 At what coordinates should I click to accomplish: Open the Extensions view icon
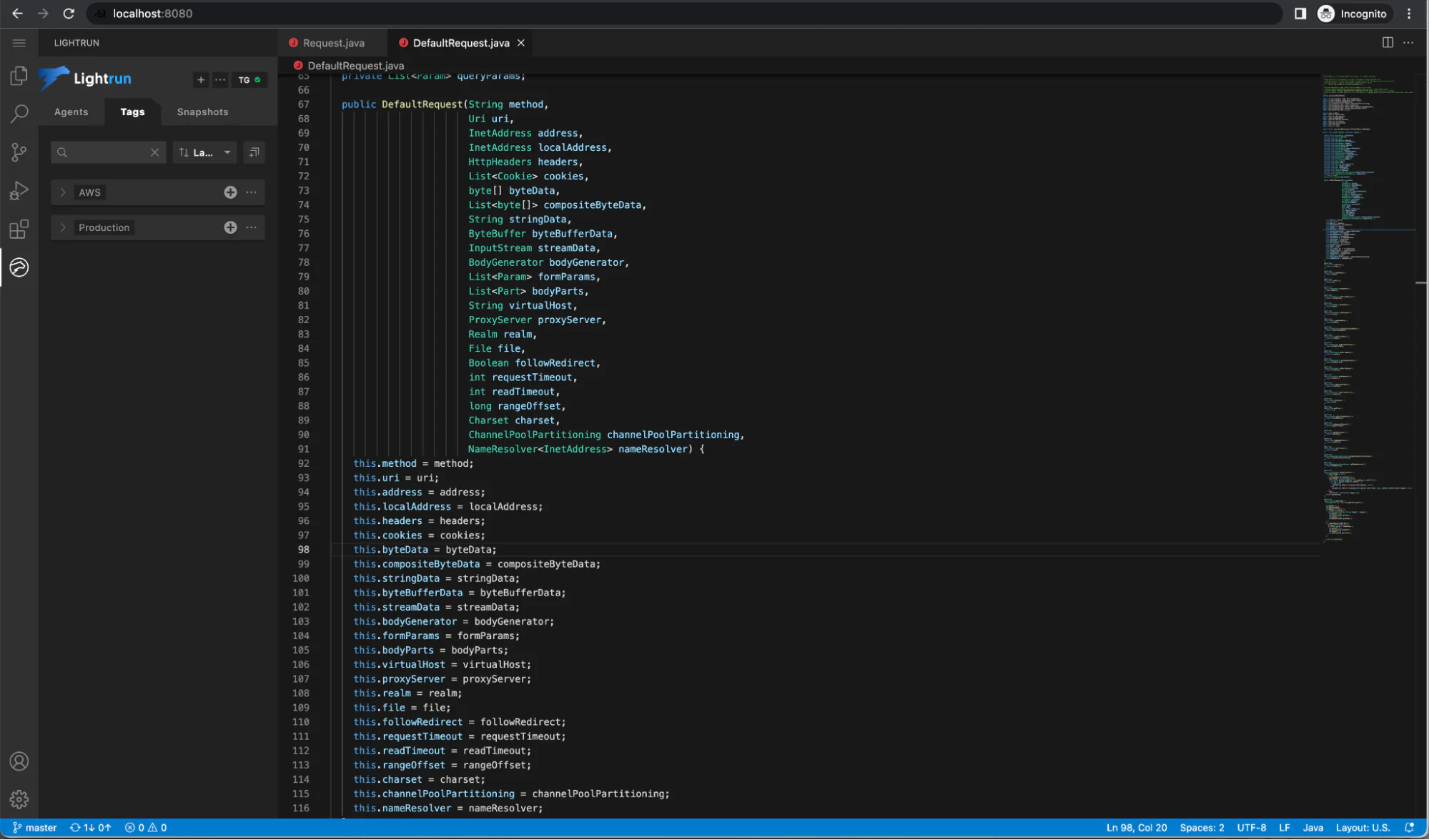pos(19,228)
